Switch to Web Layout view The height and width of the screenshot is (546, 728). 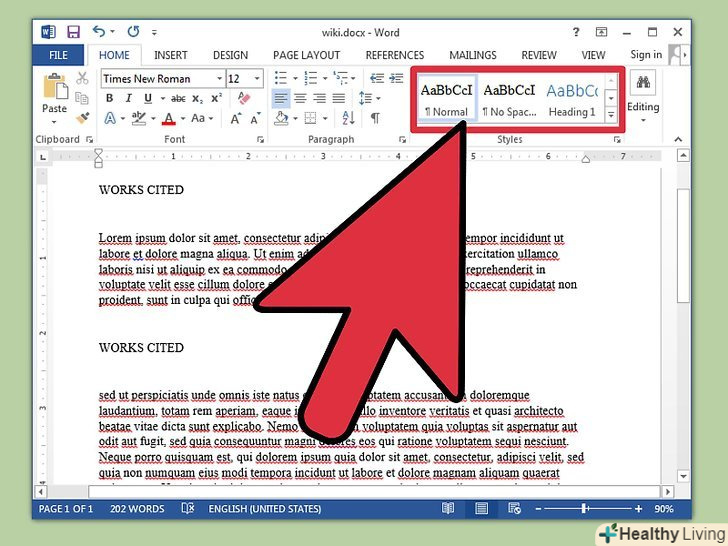(x=514, y=508)
